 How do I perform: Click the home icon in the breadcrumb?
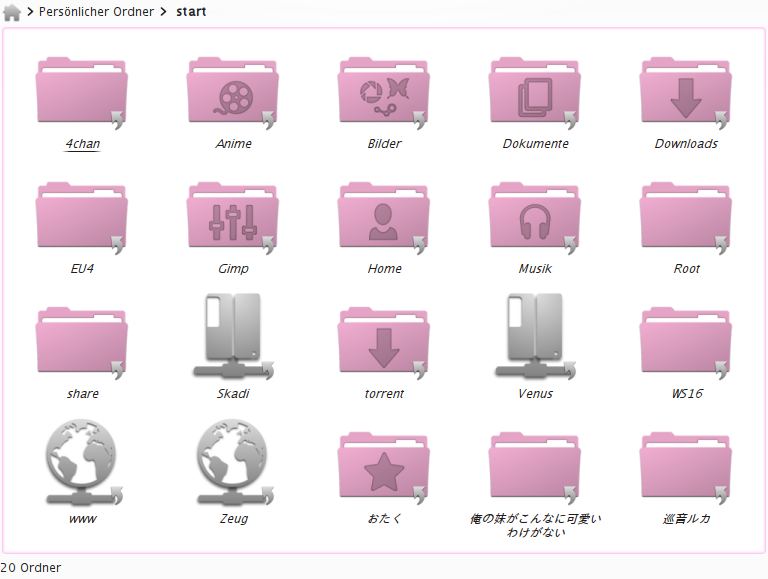tap(12, 12)
